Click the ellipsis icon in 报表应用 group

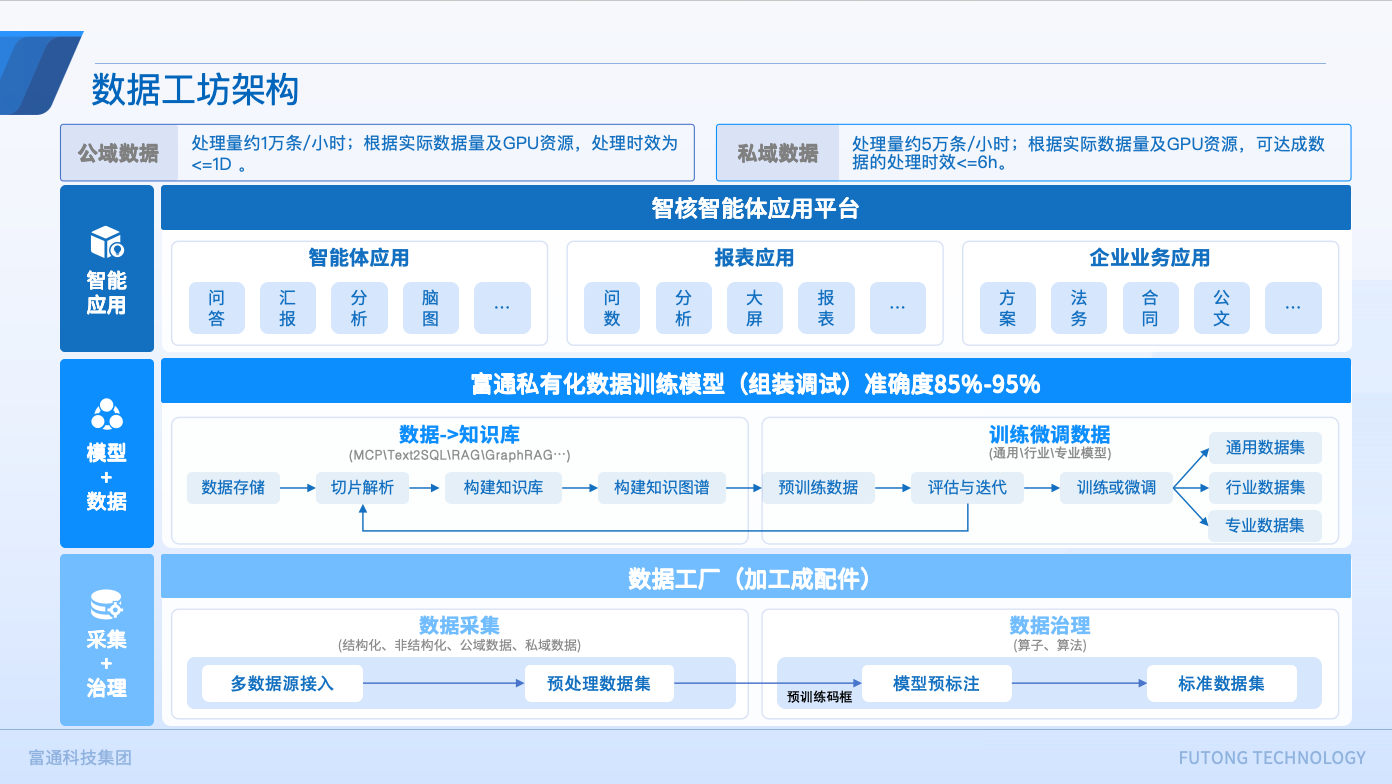coord(897,308)
